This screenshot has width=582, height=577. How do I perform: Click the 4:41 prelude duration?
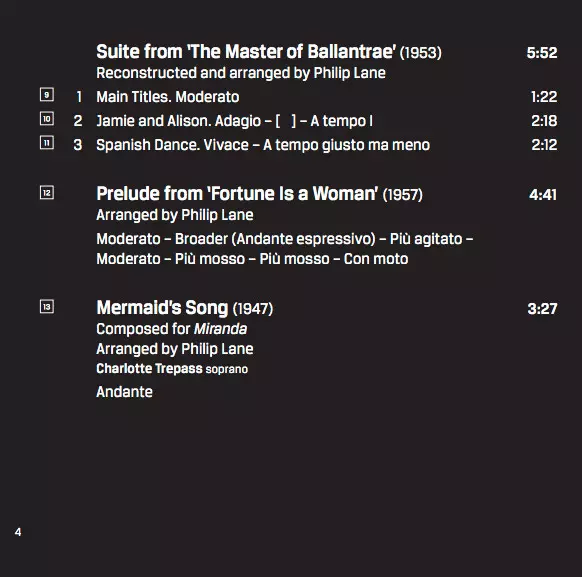pos(543,195)
